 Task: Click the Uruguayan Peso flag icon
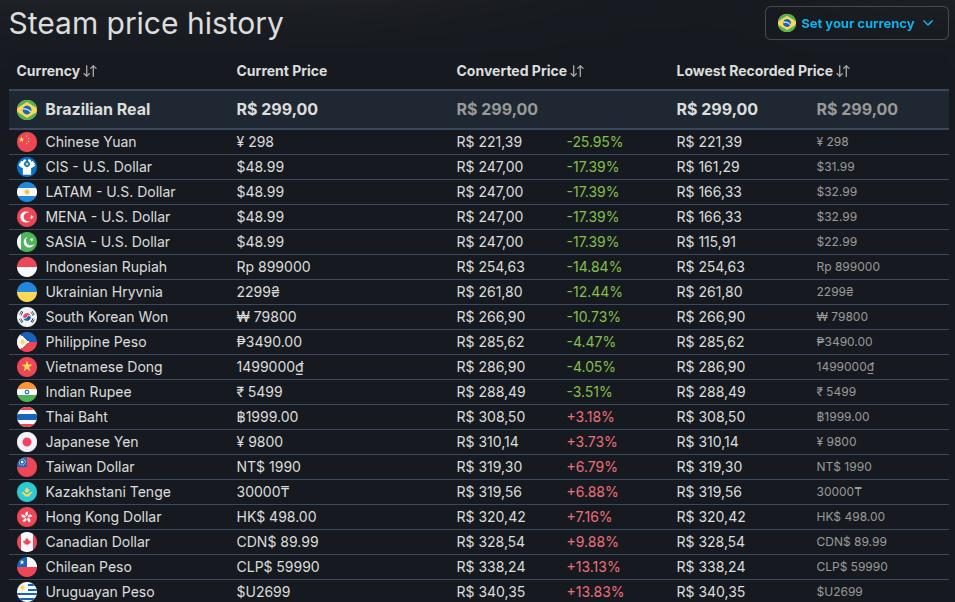coord(27,592)
